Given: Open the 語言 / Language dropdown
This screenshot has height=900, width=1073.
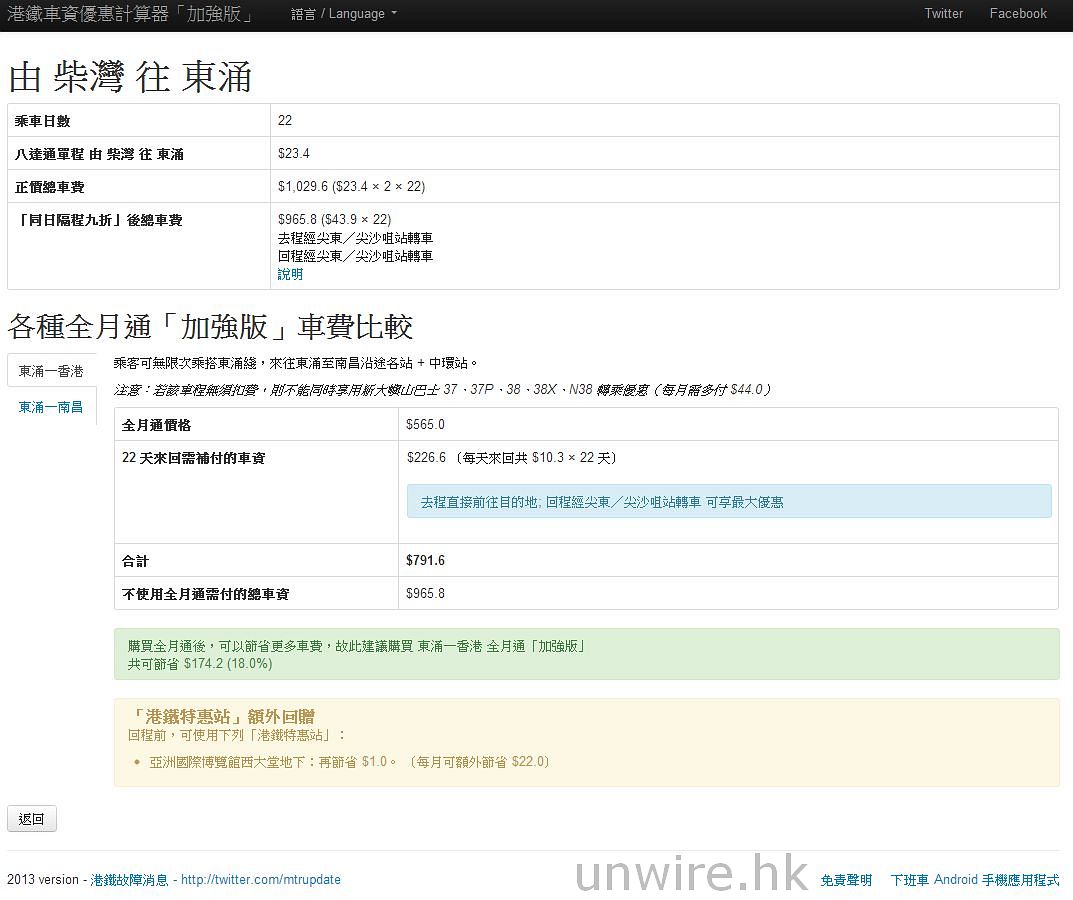Looking at the screenshot, I should (343, 14).
